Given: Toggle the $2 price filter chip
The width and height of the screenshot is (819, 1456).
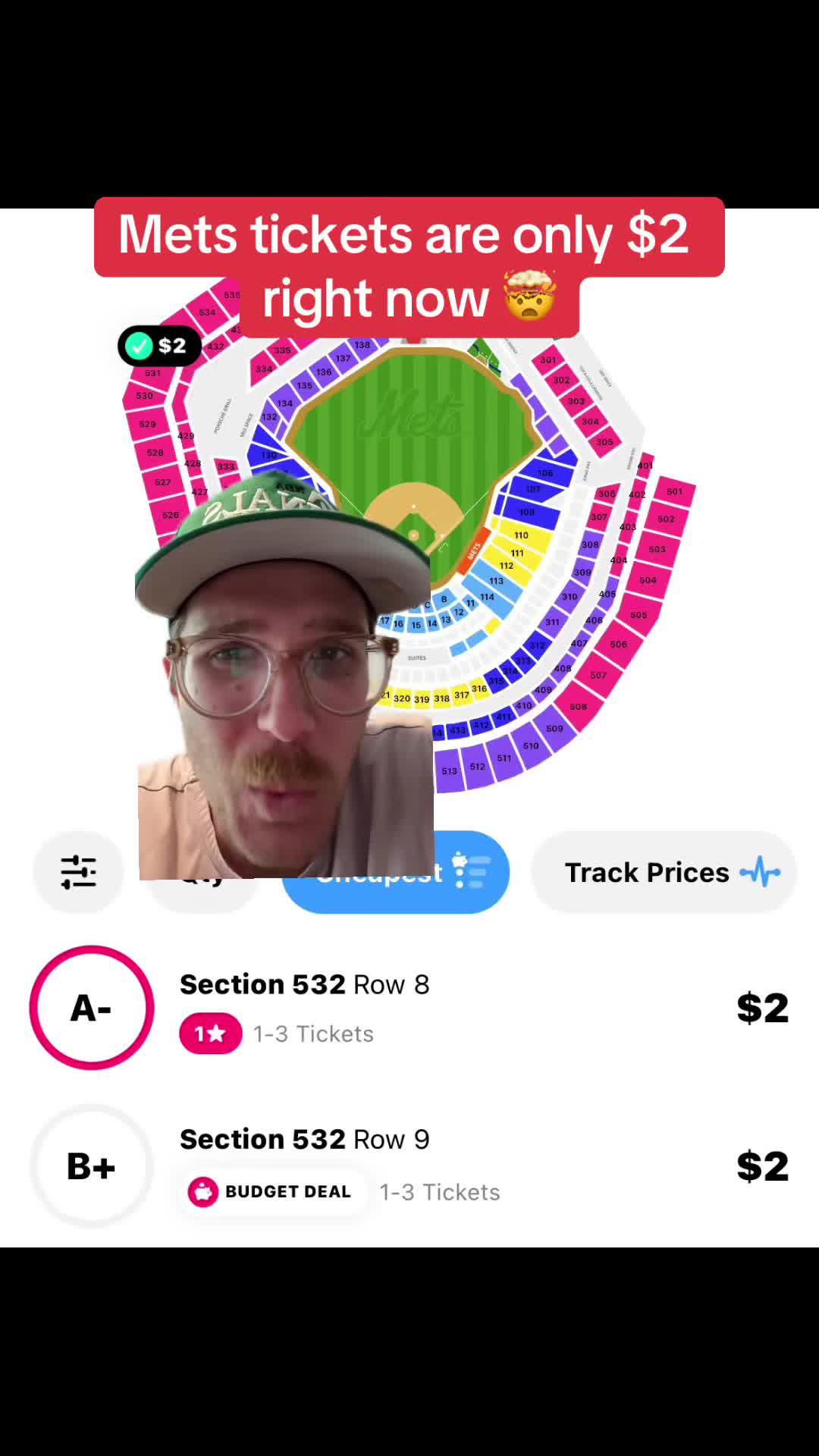Looking at the screenshot, I should pyautogui.click(x=159, y=346).
